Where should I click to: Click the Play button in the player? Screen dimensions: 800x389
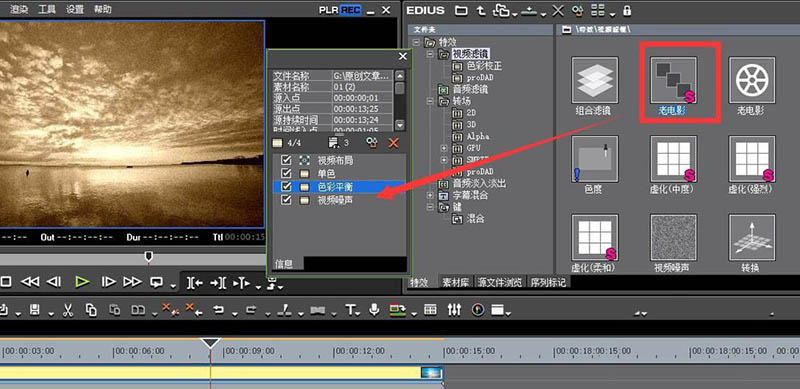[82, 282]
